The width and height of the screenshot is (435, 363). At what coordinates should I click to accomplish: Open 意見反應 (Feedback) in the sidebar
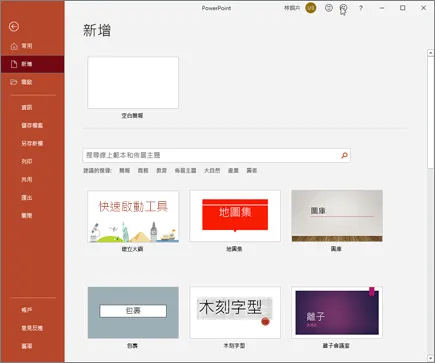[x=32, y=328]
